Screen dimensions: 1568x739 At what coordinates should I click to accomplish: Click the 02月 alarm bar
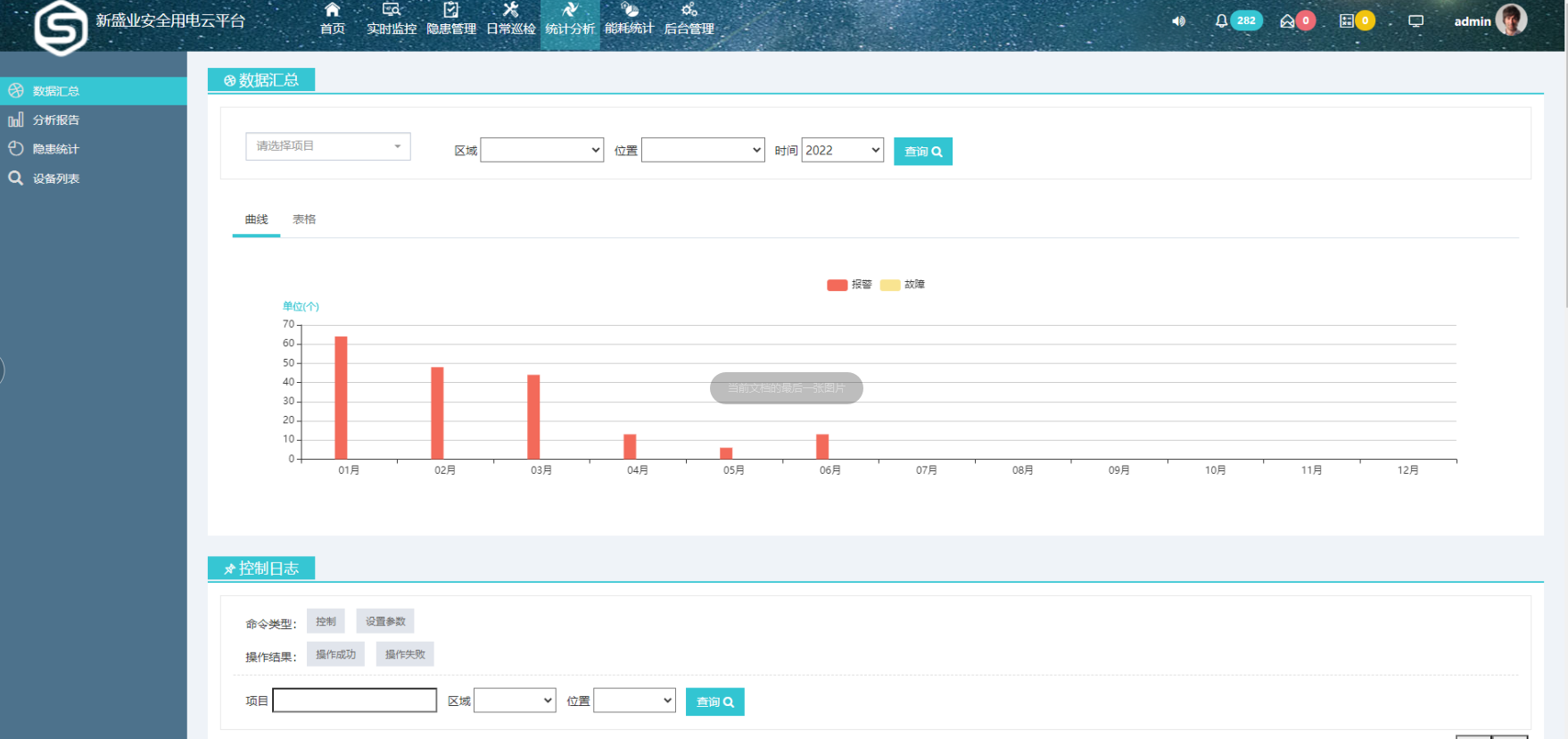[437, 413]
